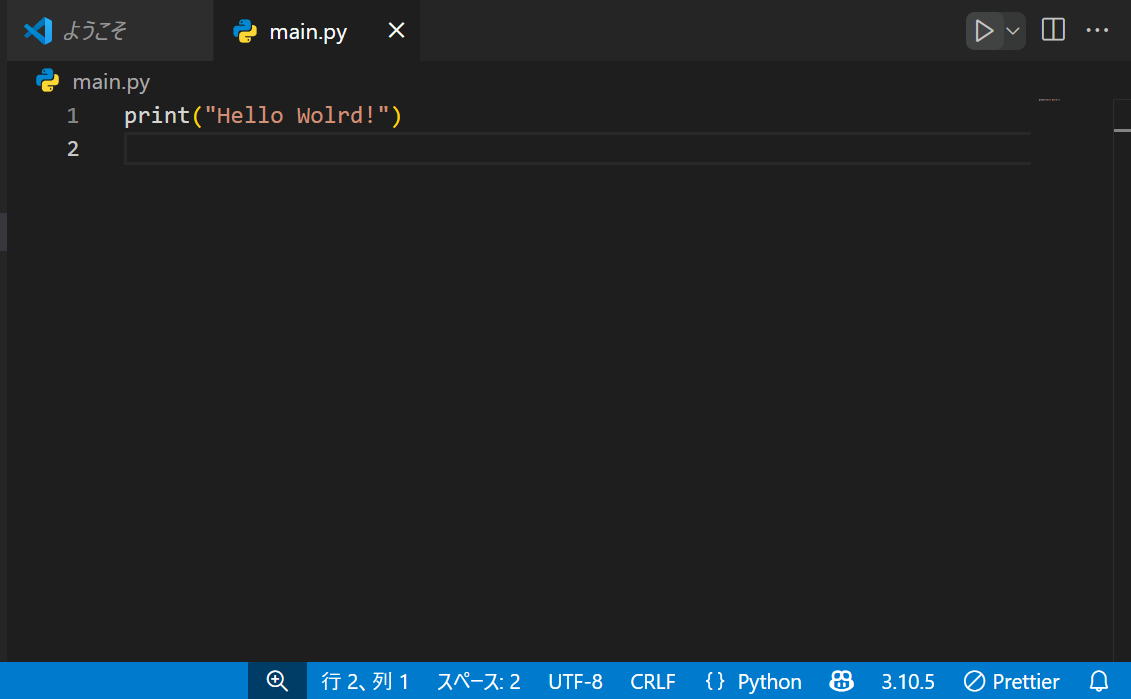
Task: Open notifications via the bell icon
Action: (1099, 681)
